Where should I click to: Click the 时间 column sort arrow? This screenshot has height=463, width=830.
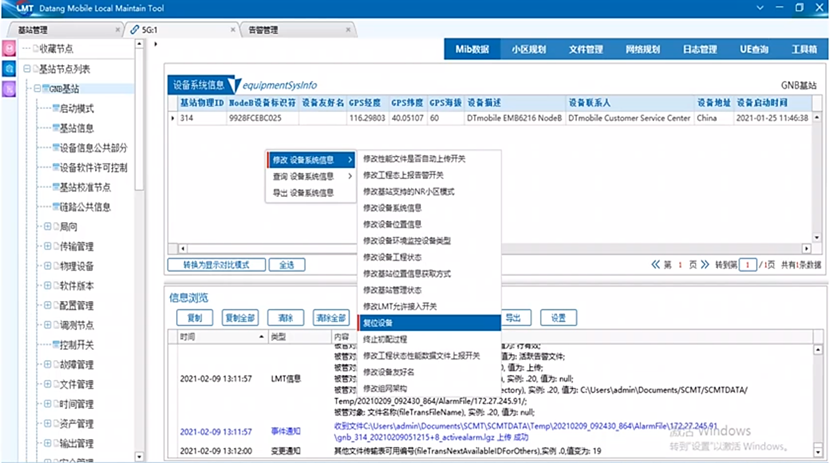pyautogui.click(x=261, y=337)
